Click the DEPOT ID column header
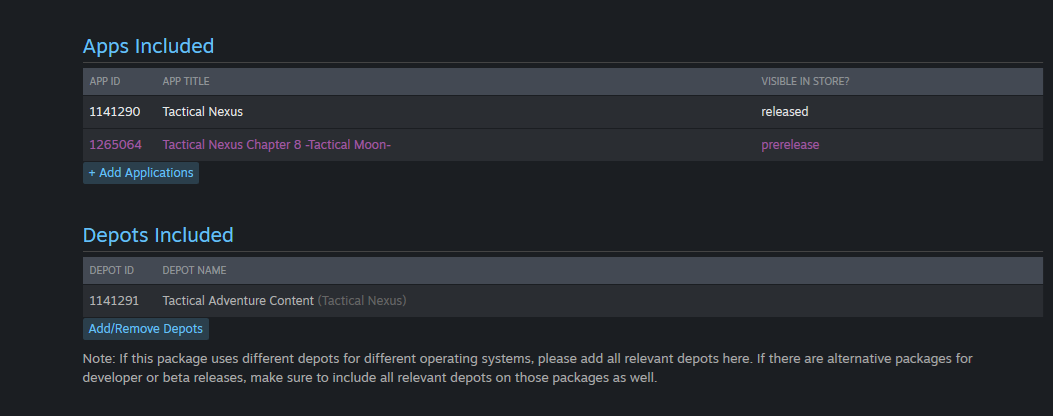 pyautogui.click(x=112, y=270)
